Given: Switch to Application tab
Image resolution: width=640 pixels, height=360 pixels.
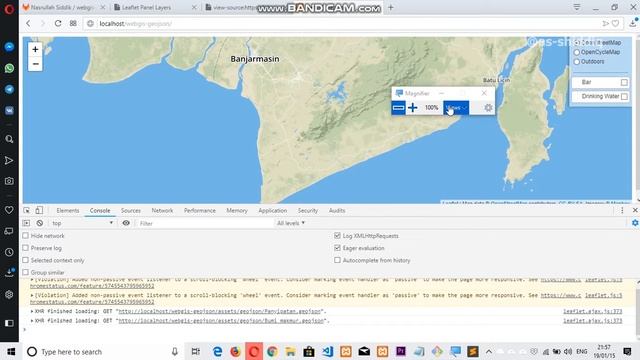Looking at the screenshot, I should (273, 211).
